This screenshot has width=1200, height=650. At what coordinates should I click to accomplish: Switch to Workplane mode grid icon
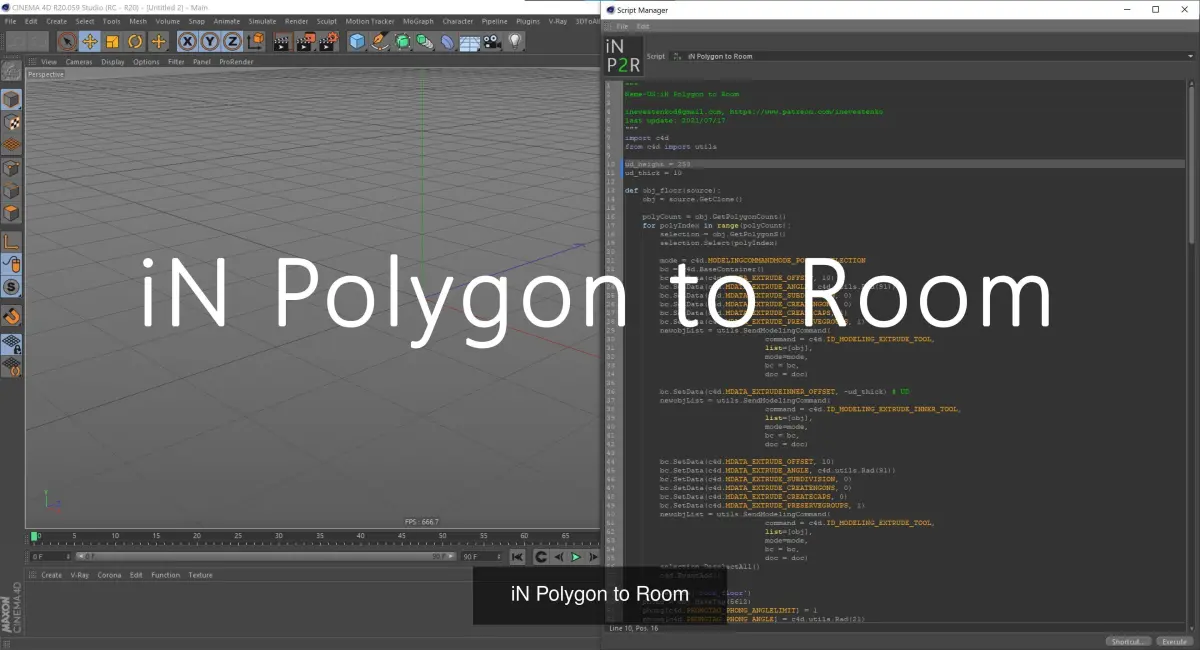(x=11, y=145)
